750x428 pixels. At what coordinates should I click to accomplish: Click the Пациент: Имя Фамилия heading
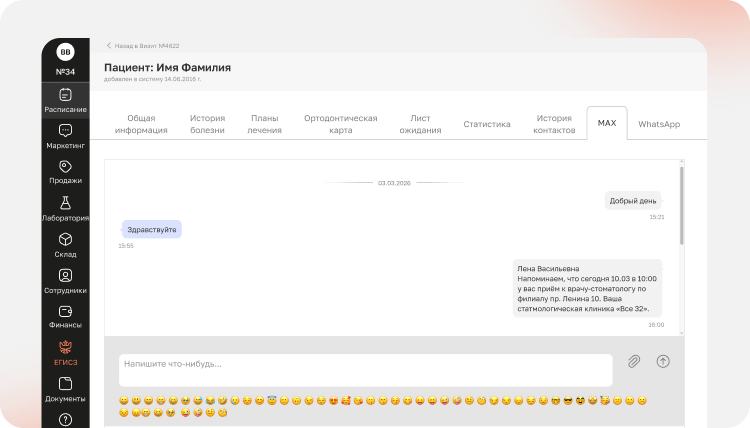pyautogui.click(x=167, y=67)
